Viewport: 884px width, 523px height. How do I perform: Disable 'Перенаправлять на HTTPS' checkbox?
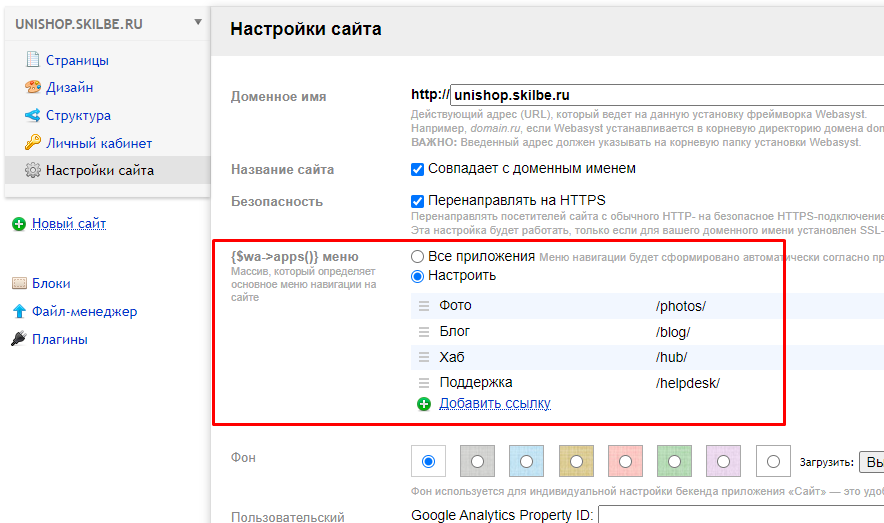point(418,200)
